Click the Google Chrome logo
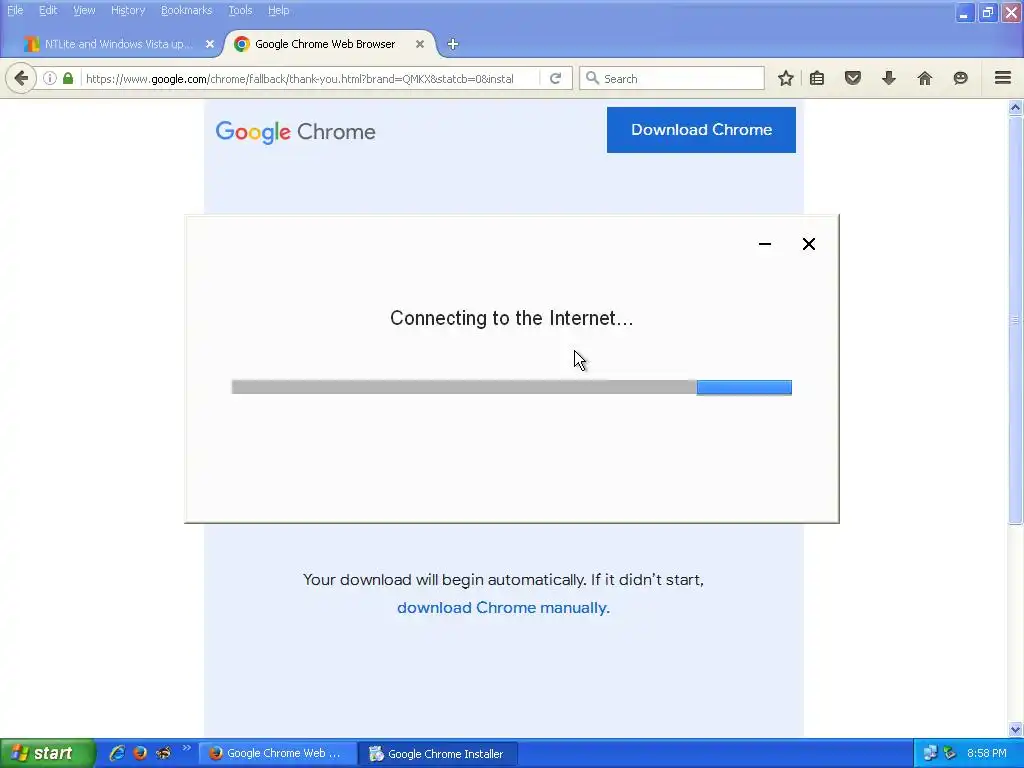This screenshot has width=1024, height=768. 295,132
